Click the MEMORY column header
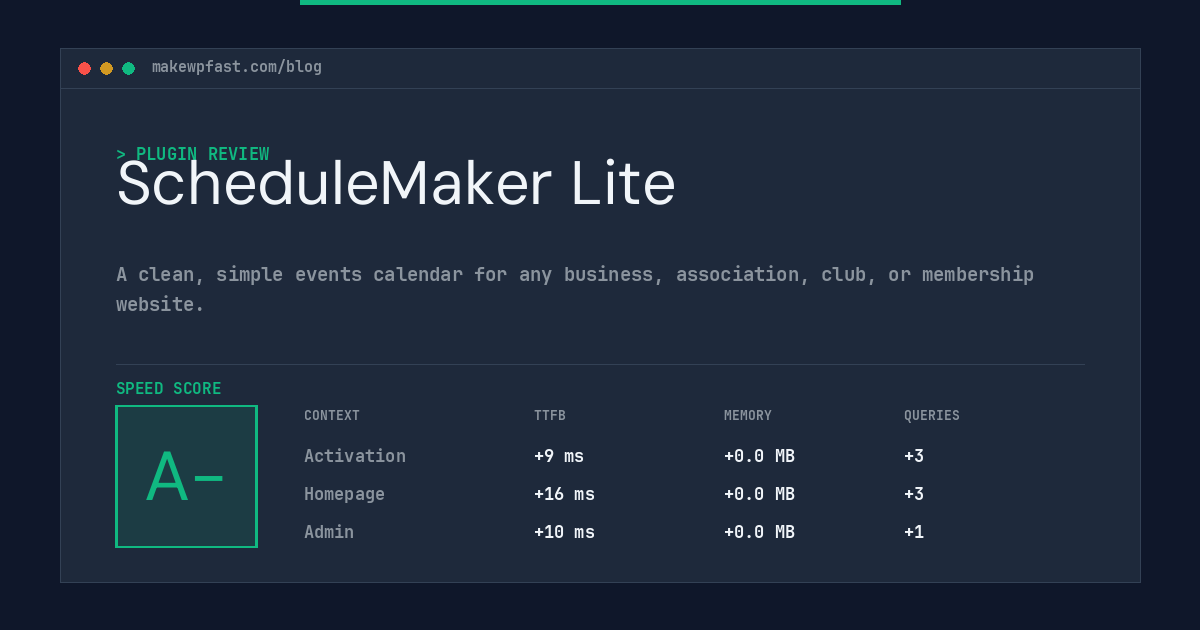Image resolution: width=1200 pixels, height=630 pixels. (x=748, y=416)
